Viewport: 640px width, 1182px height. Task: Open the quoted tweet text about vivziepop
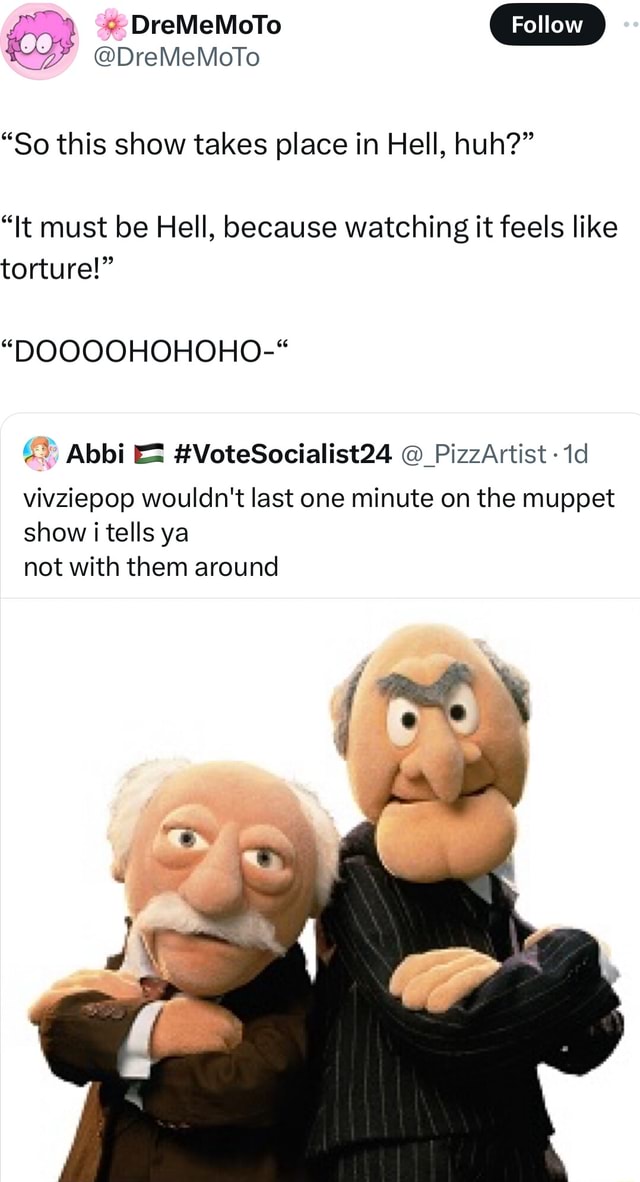[x=320, y=532]
